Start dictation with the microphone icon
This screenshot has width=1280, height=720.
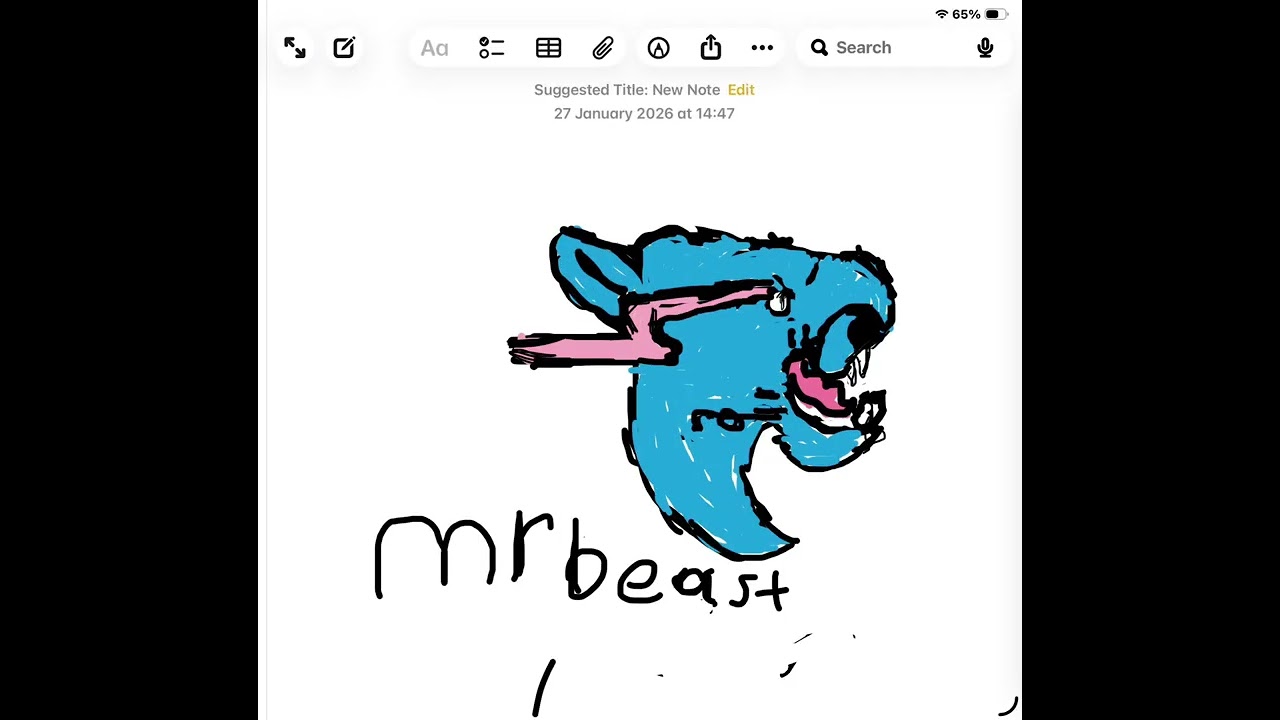985,47
